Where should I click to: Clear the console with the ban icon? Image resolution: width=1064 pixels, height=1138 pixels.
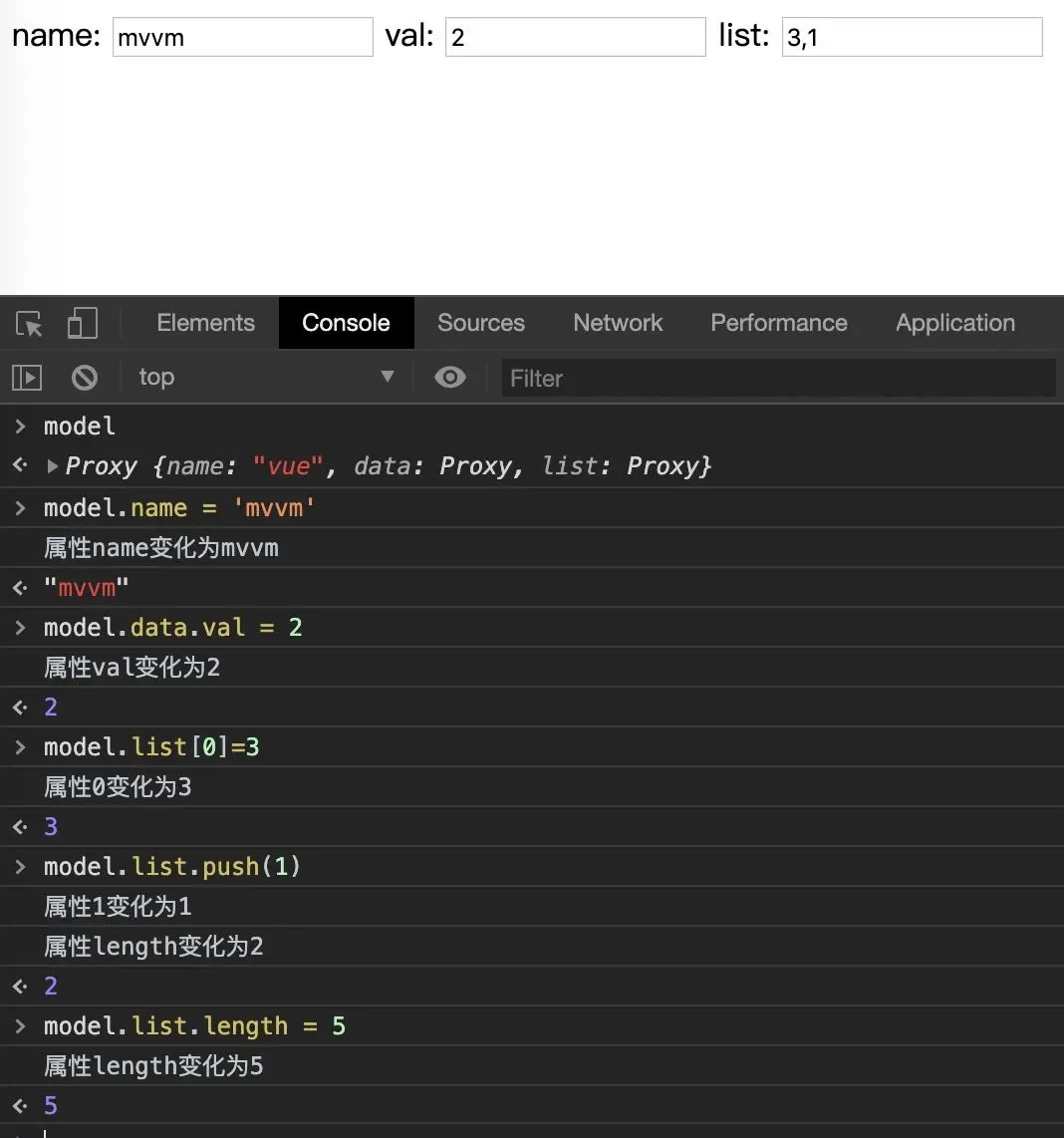tap(85, 378)
